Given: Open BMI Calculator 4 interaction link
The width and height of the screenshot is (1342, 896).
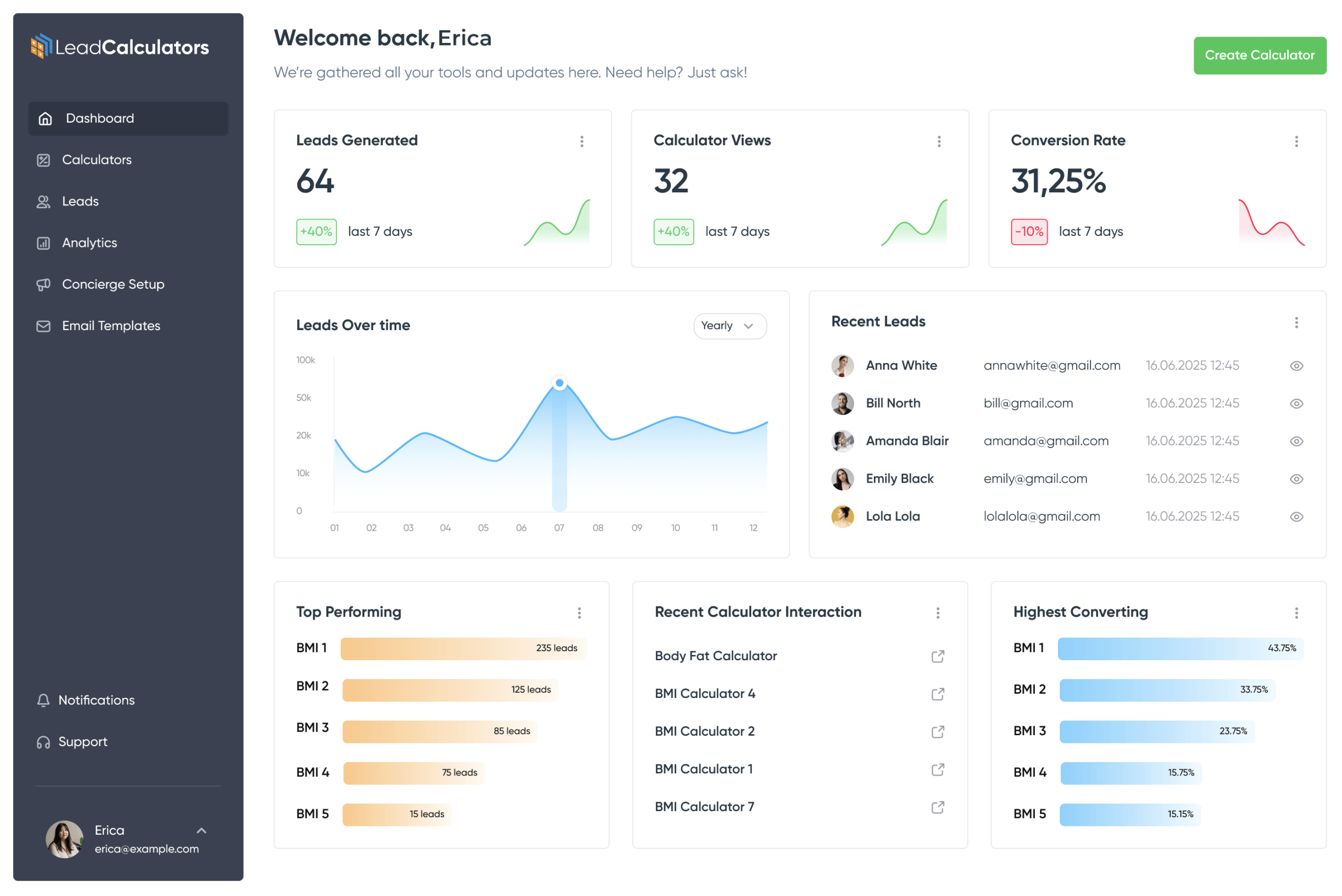Looking at the screenshot, I should (937, 694).
